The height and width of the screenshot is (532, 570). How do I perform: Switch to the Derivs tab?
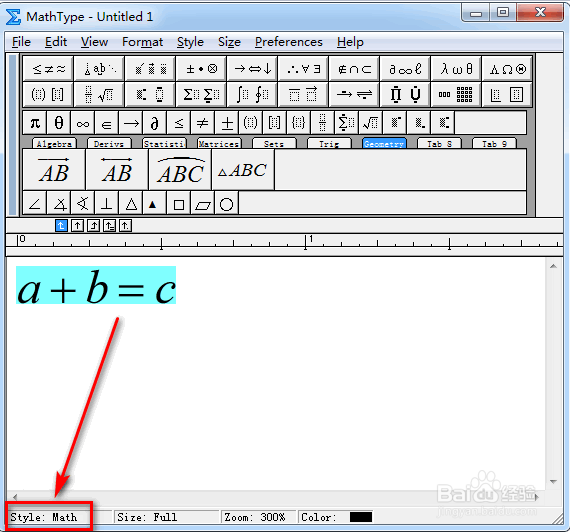coord(109,143)
